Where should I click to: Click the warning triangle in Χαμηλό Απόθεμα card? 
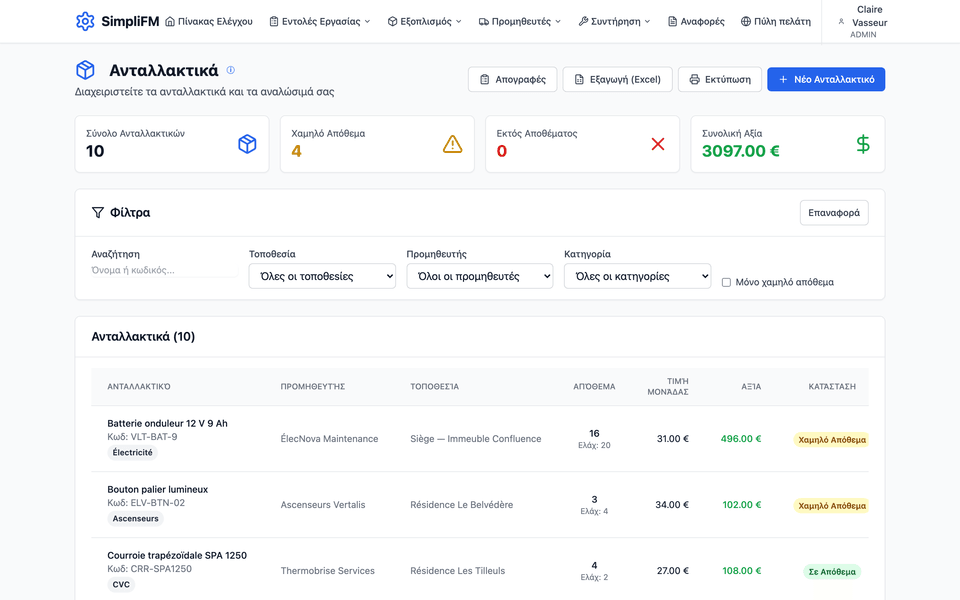pyautogui.click(x=452, y=144)
